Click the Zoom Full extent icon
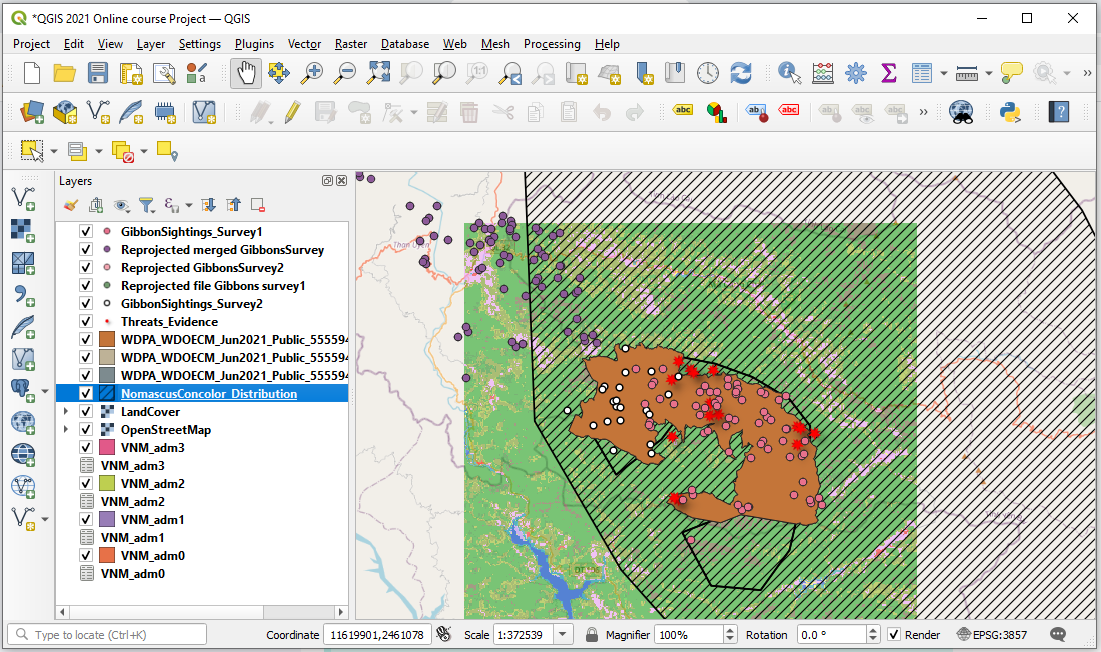The height and width of the screenshot is (652, 1101). coord(378,73)
